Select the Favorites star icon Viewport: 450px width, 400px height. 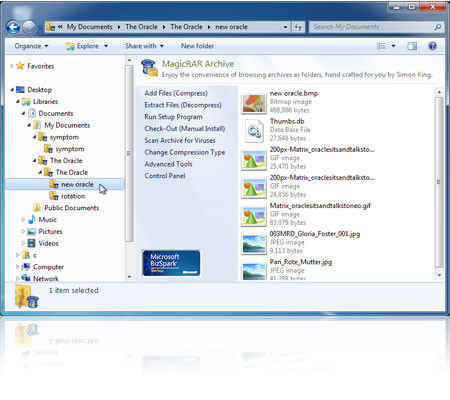[x=20, y=66]
